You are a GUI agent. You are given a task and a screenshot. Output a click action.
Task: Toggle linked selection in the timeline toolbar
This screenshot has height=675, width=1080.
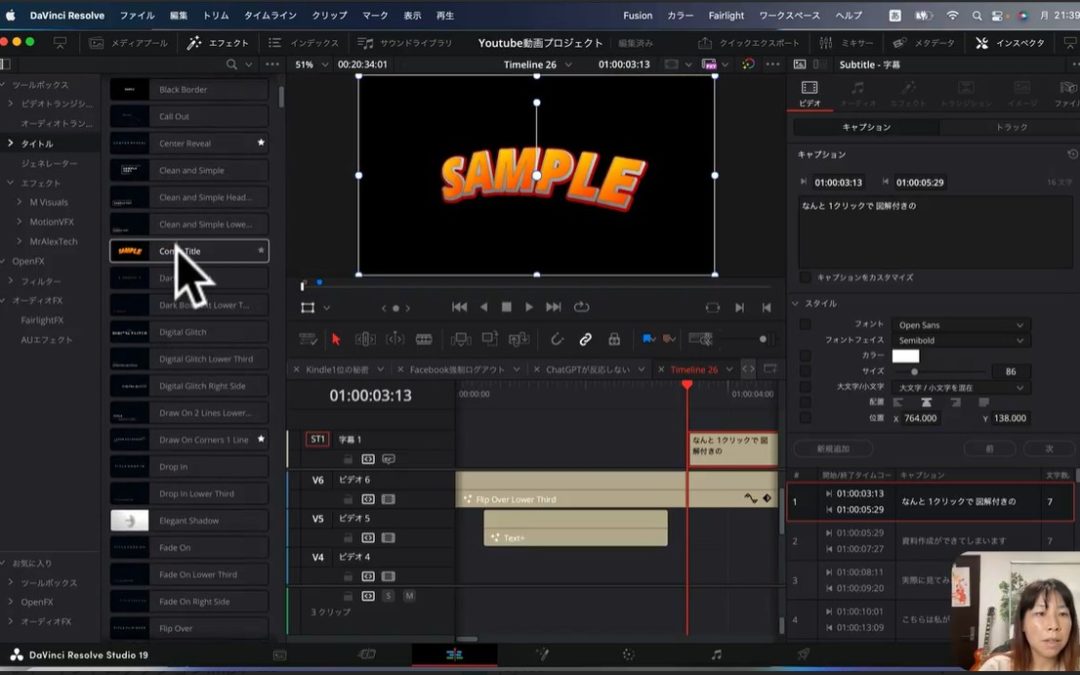click(585, 338)
